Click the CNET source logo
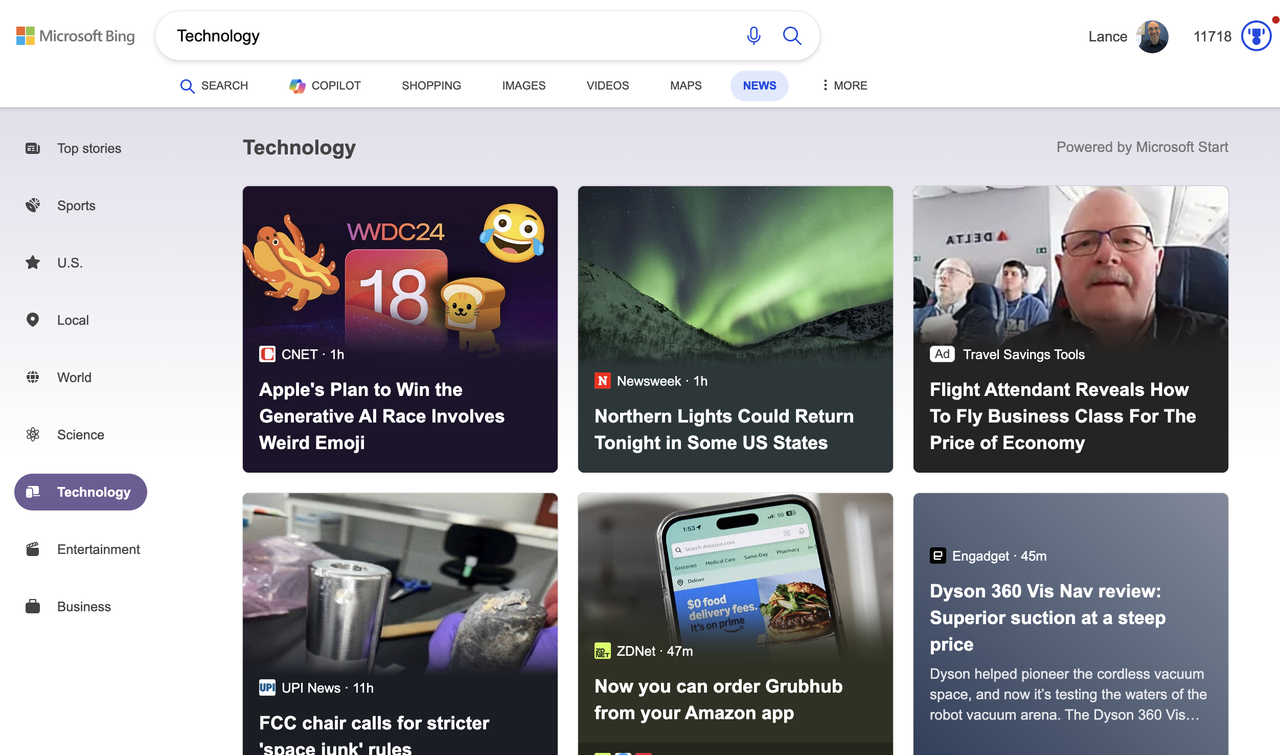This screenshot has height=755, width=1280. [267, 354]
